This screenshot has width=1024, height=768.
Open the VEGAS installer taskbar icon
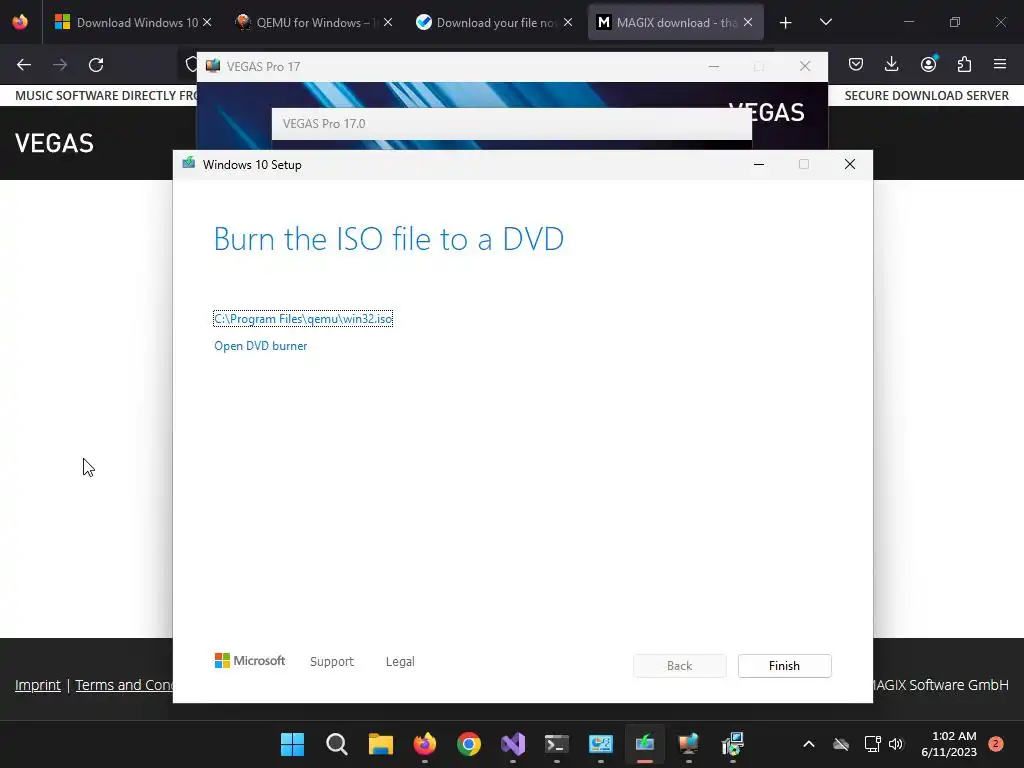[688, 744]
